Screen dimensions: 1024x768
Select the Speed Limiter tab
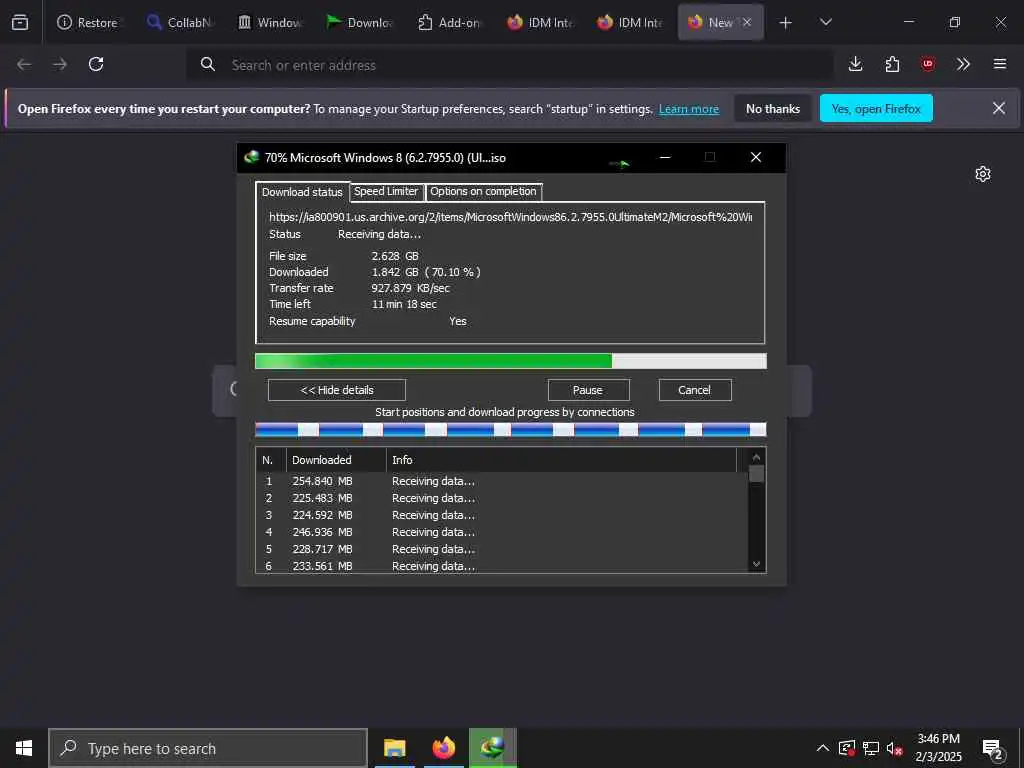386,191
